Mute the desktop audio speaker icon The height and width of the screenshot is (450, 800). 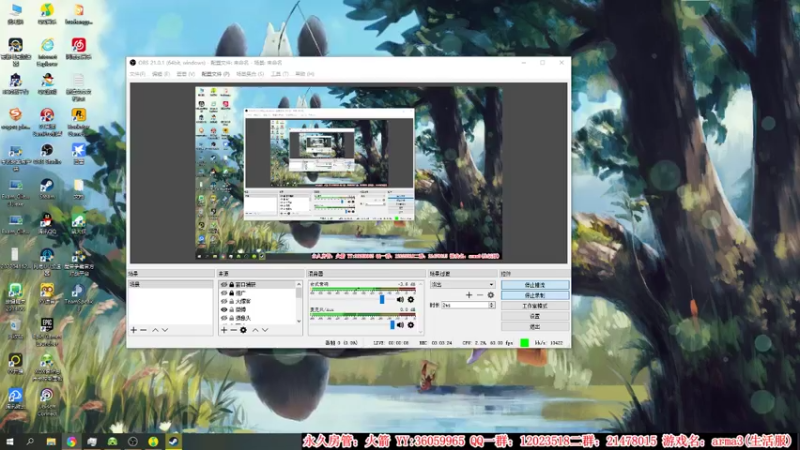point(401,299)
